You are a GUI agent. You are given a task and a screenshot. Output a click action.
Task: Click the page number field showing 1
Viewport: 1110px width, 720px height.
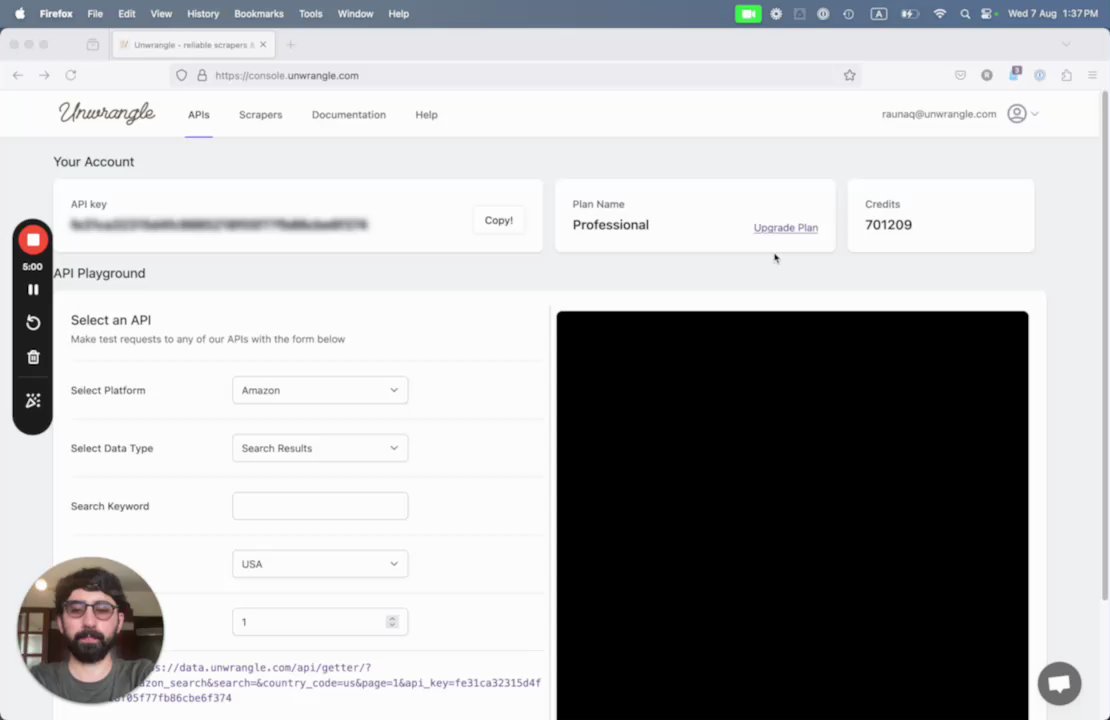(320, 622)
